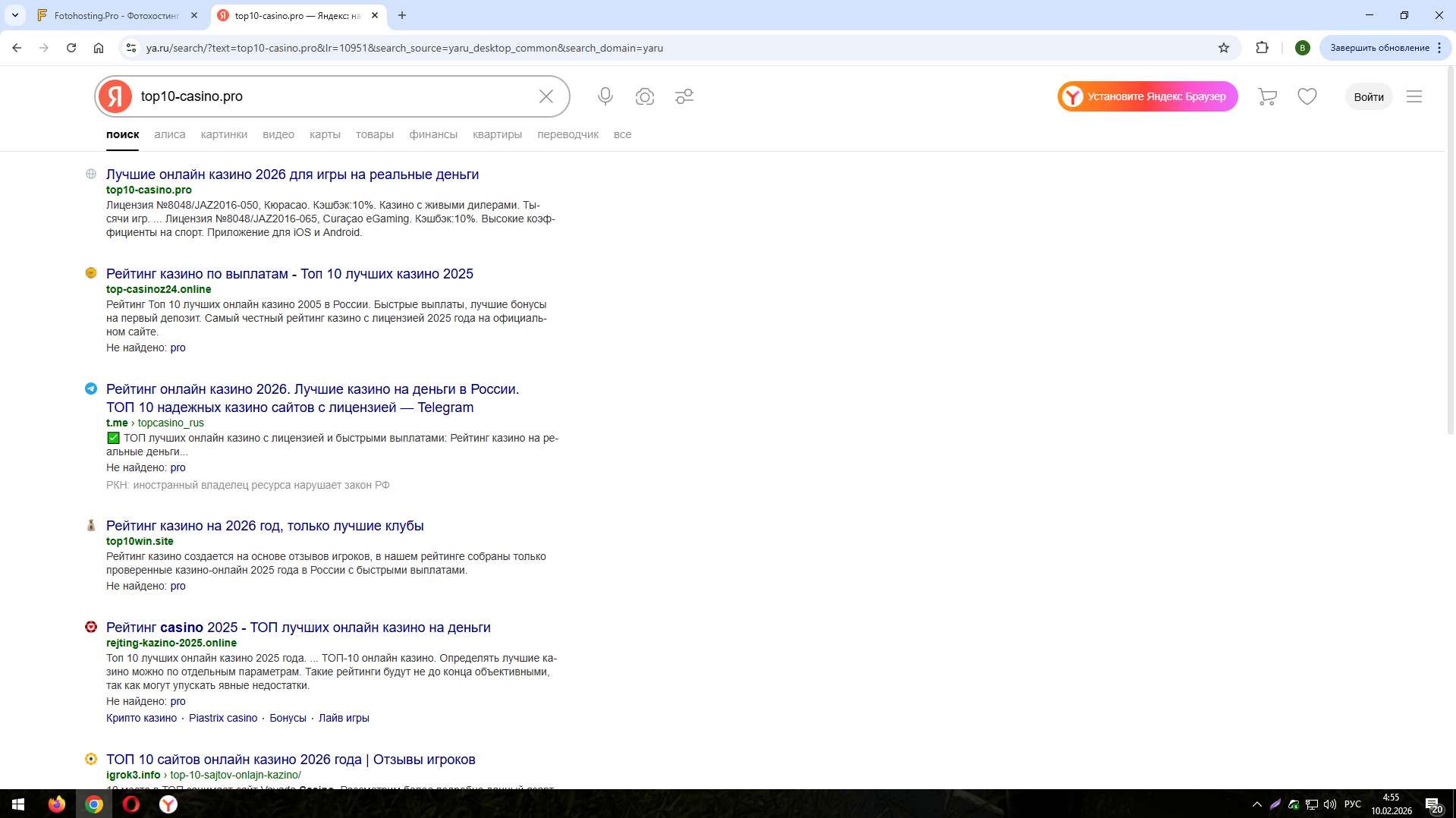Open result Лучшие онлайн казино 2026
The width and height of the screenshot is (1456, 818).
(292, 175)
